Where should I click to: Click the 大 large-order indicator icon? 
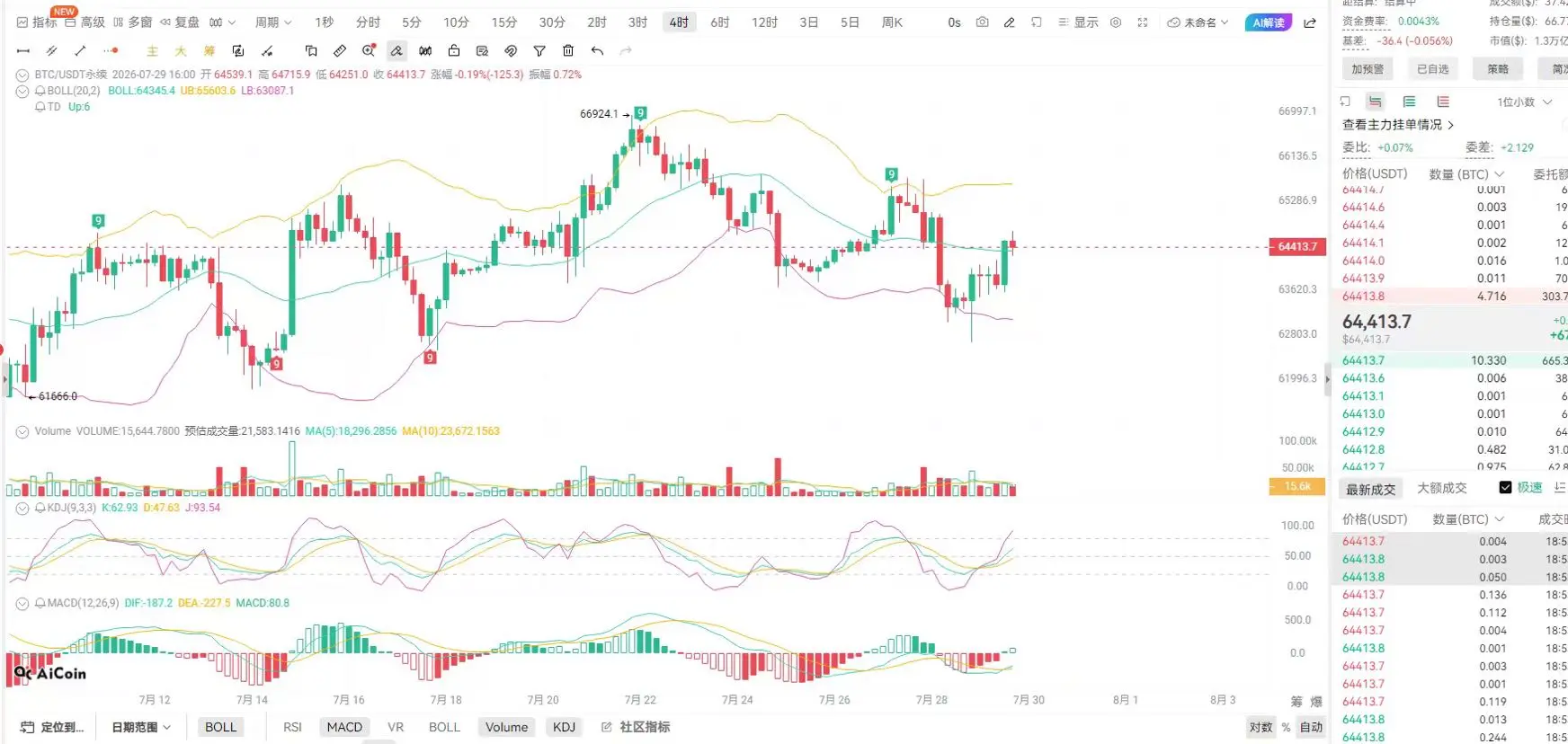[181, 51]
